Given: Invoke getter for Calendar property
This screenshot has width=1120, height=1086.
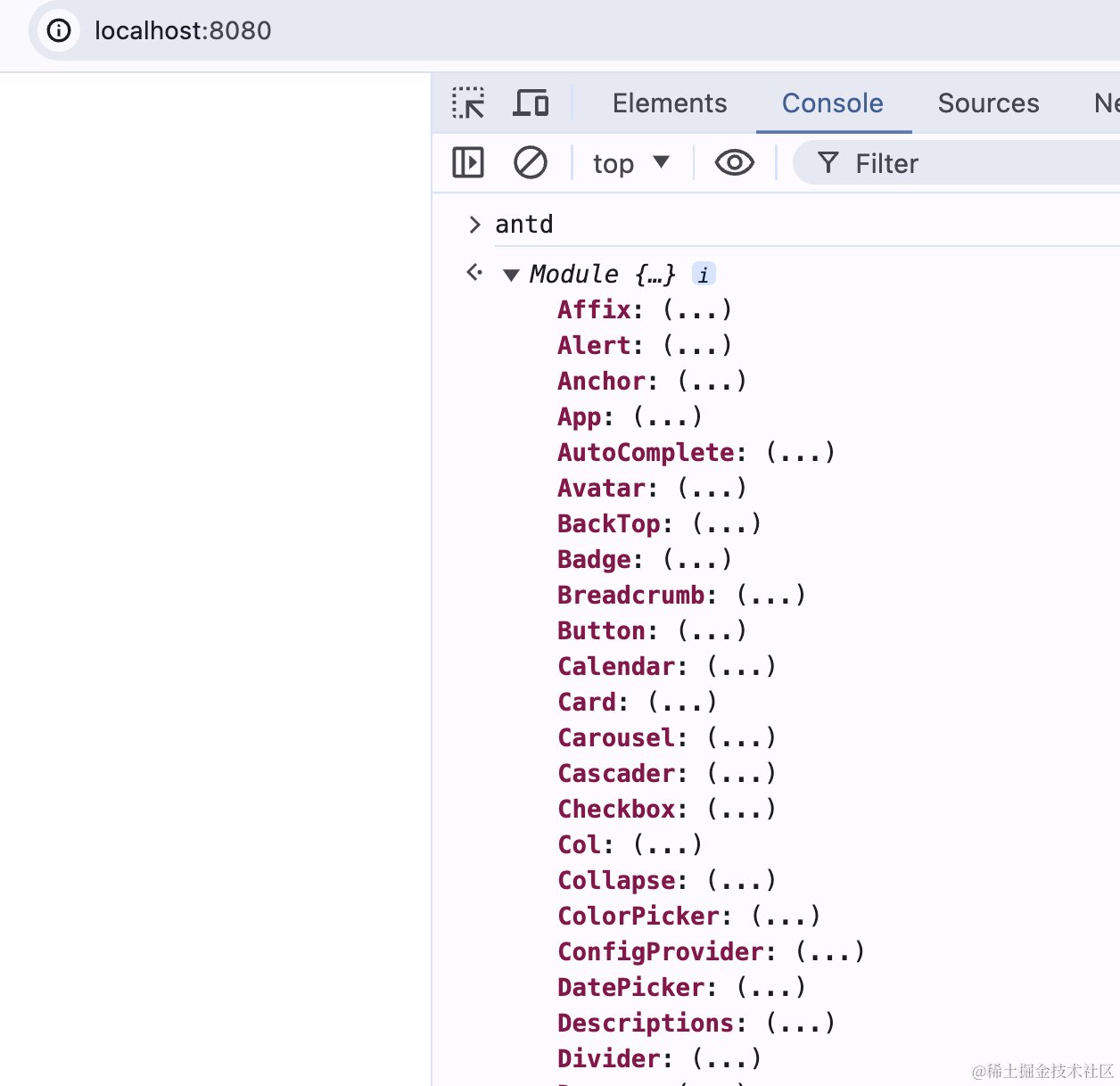Looking at the screenshot, I should coord(742,667).
